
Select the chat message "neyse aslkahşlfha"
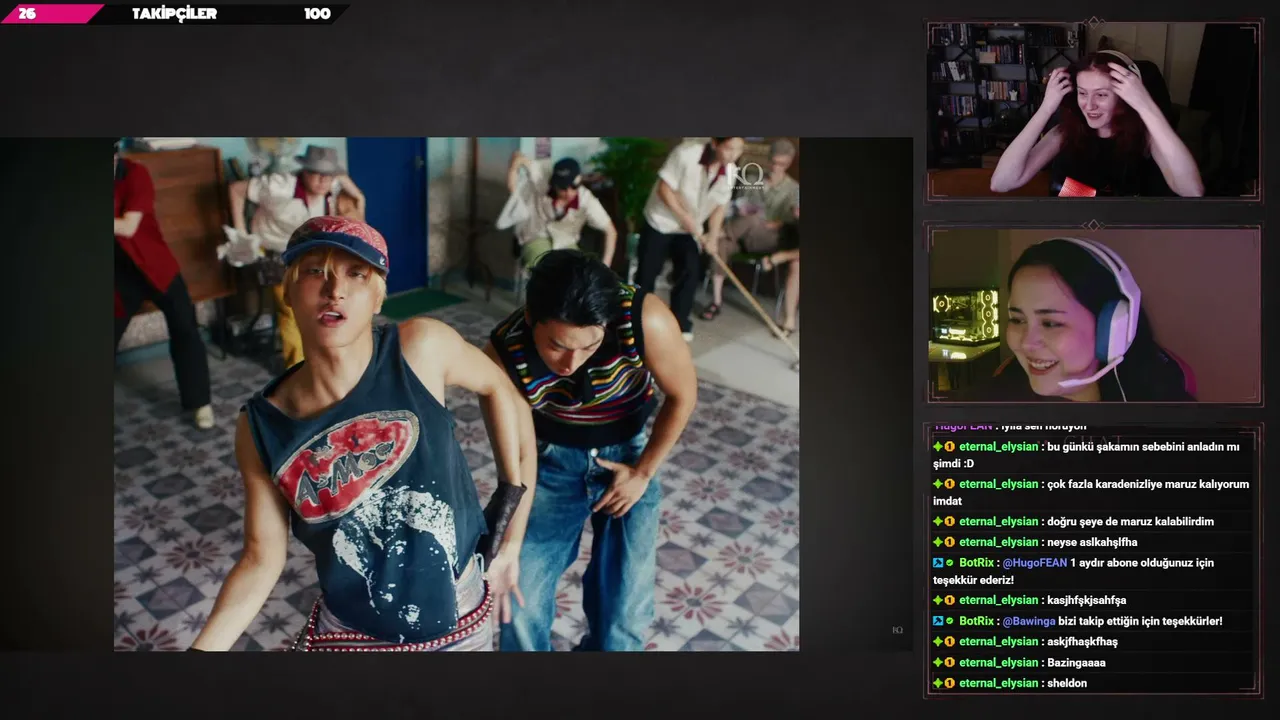point(1092,542)
